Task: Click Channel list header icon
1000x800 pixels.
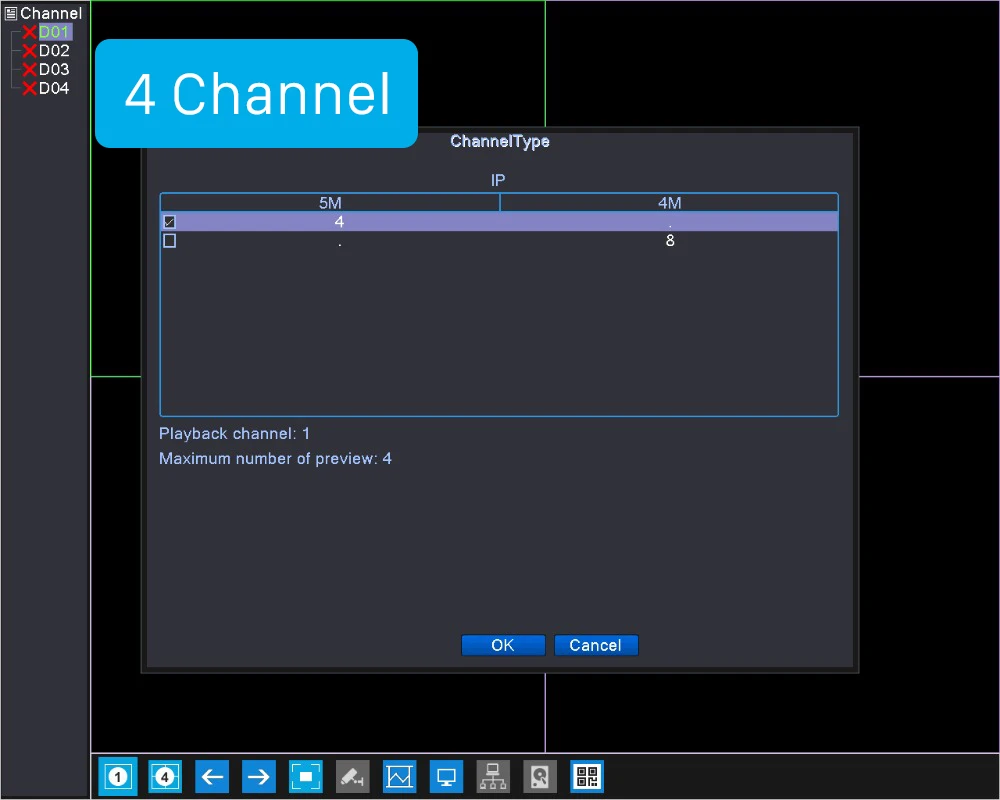Action: point(11,13)
